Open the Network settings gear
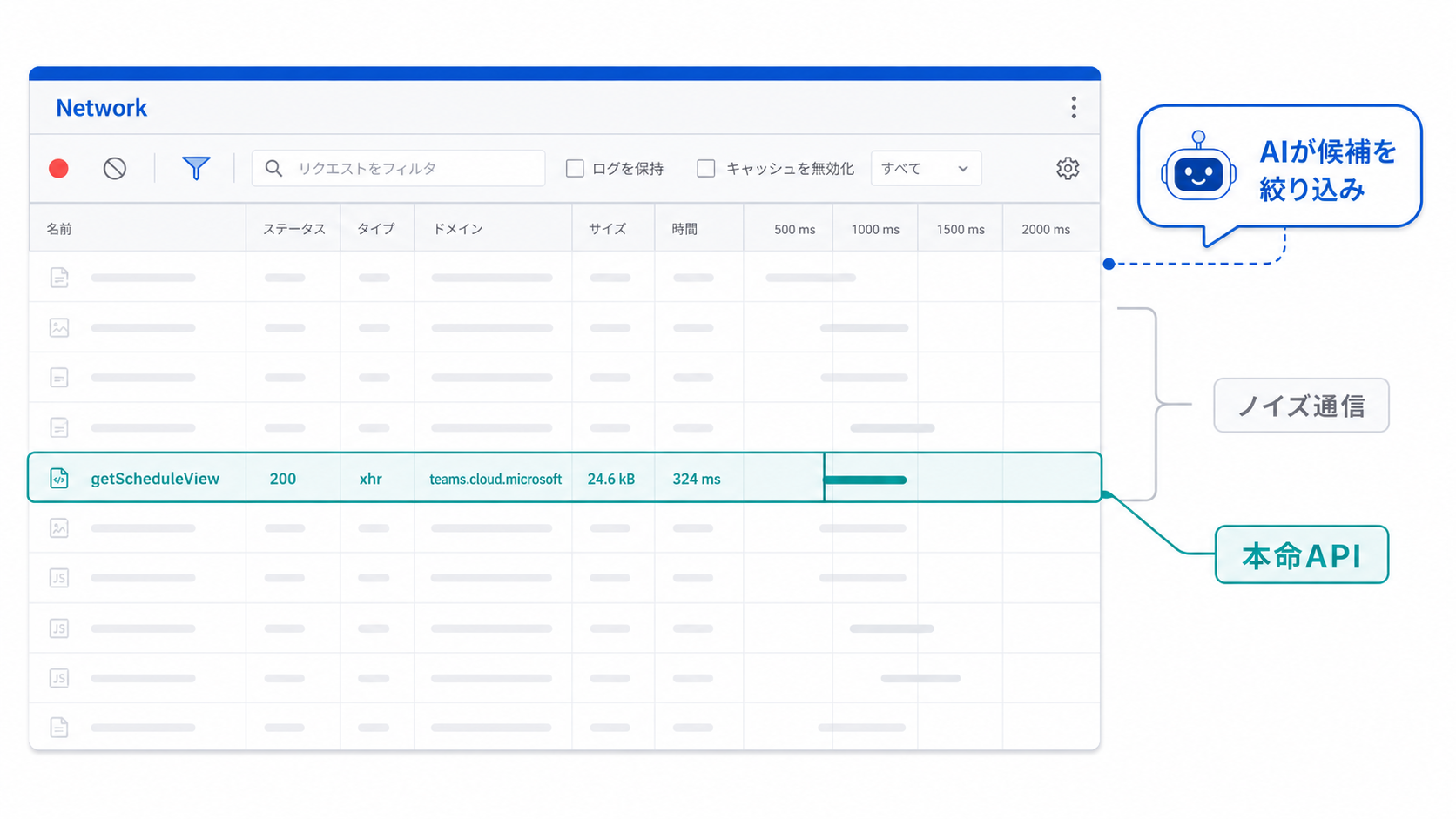 click(x=1068, y=168)
